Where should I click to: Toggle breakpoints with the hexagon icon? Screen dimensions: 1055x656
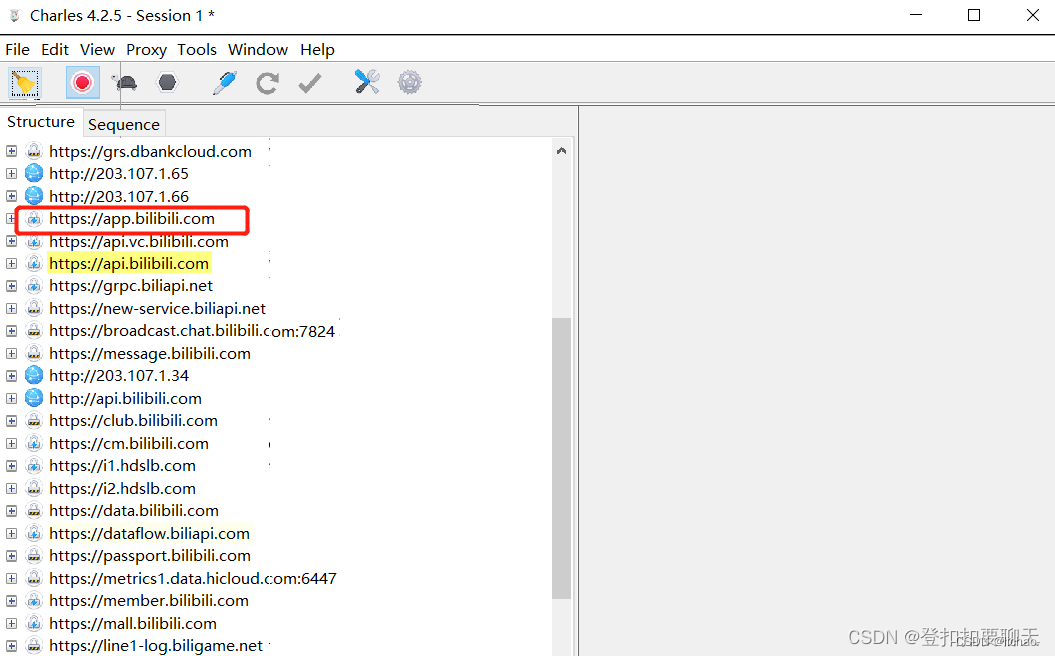[167, 83]
